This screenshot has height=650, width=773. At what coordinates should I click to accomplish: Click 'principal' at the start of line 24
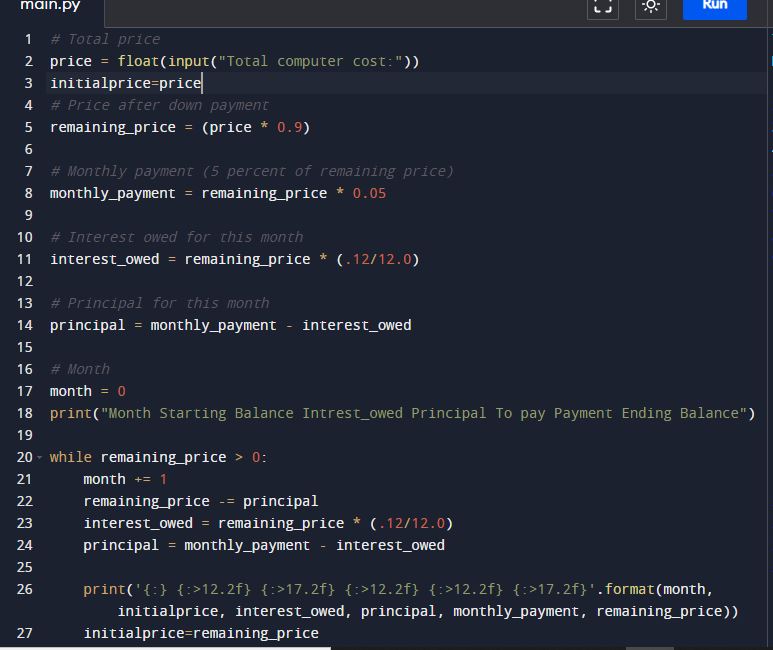point(121,545)
